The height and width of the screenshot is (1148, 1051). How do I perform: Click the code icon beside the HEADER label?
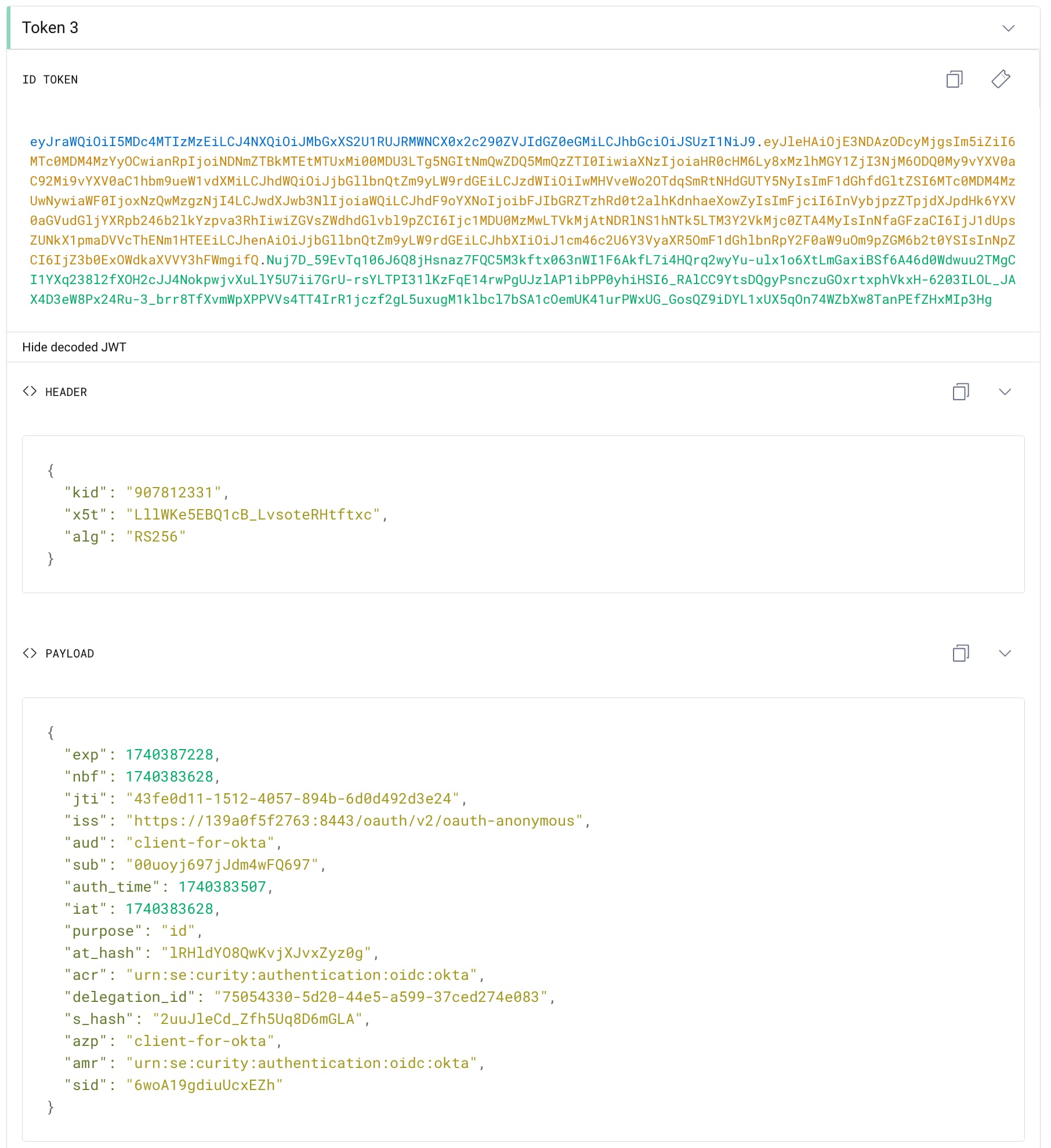coord(30,391)
